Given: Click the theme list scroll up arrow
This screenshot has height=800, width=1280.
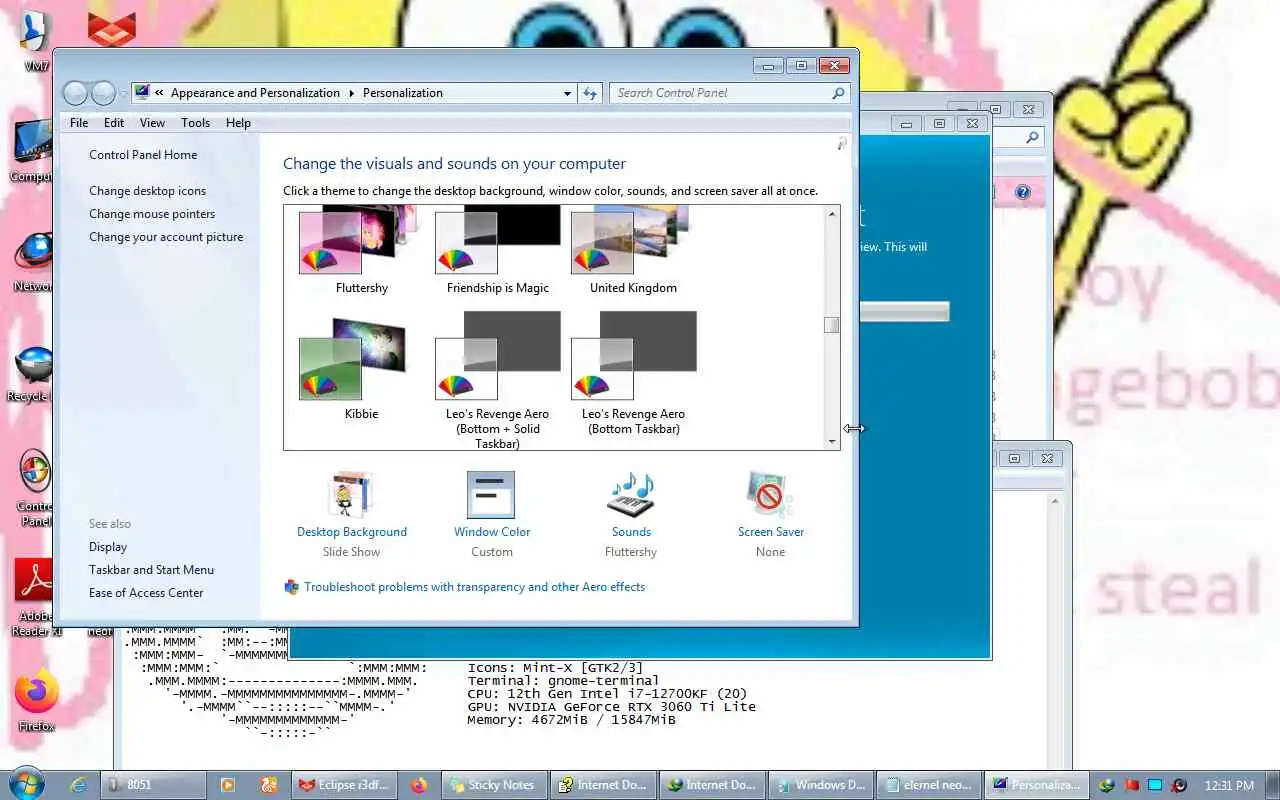Looking at the screenshot, I should pos(832,214).
